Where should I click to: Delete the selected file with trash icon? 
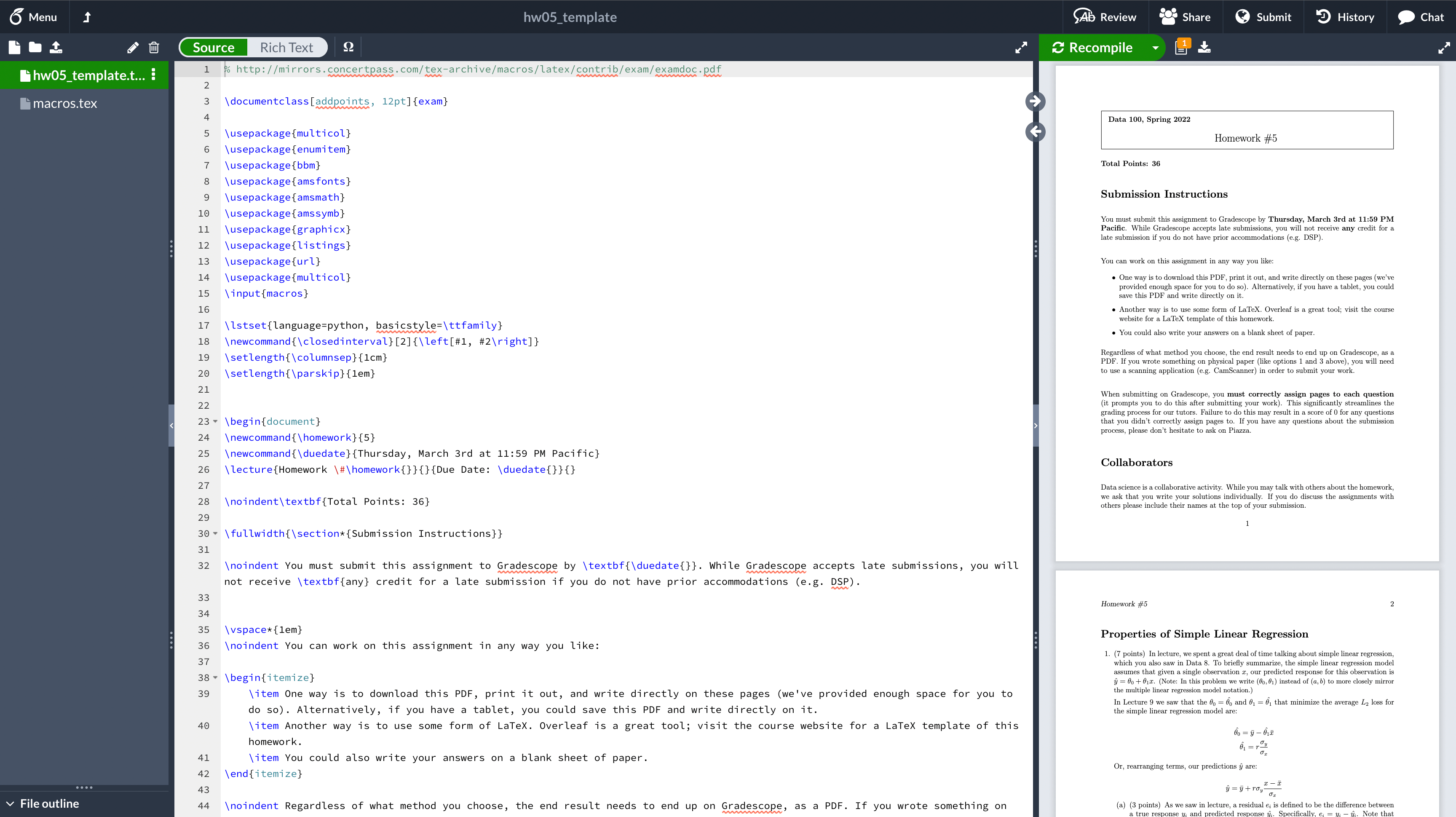(x=153, y=48)
